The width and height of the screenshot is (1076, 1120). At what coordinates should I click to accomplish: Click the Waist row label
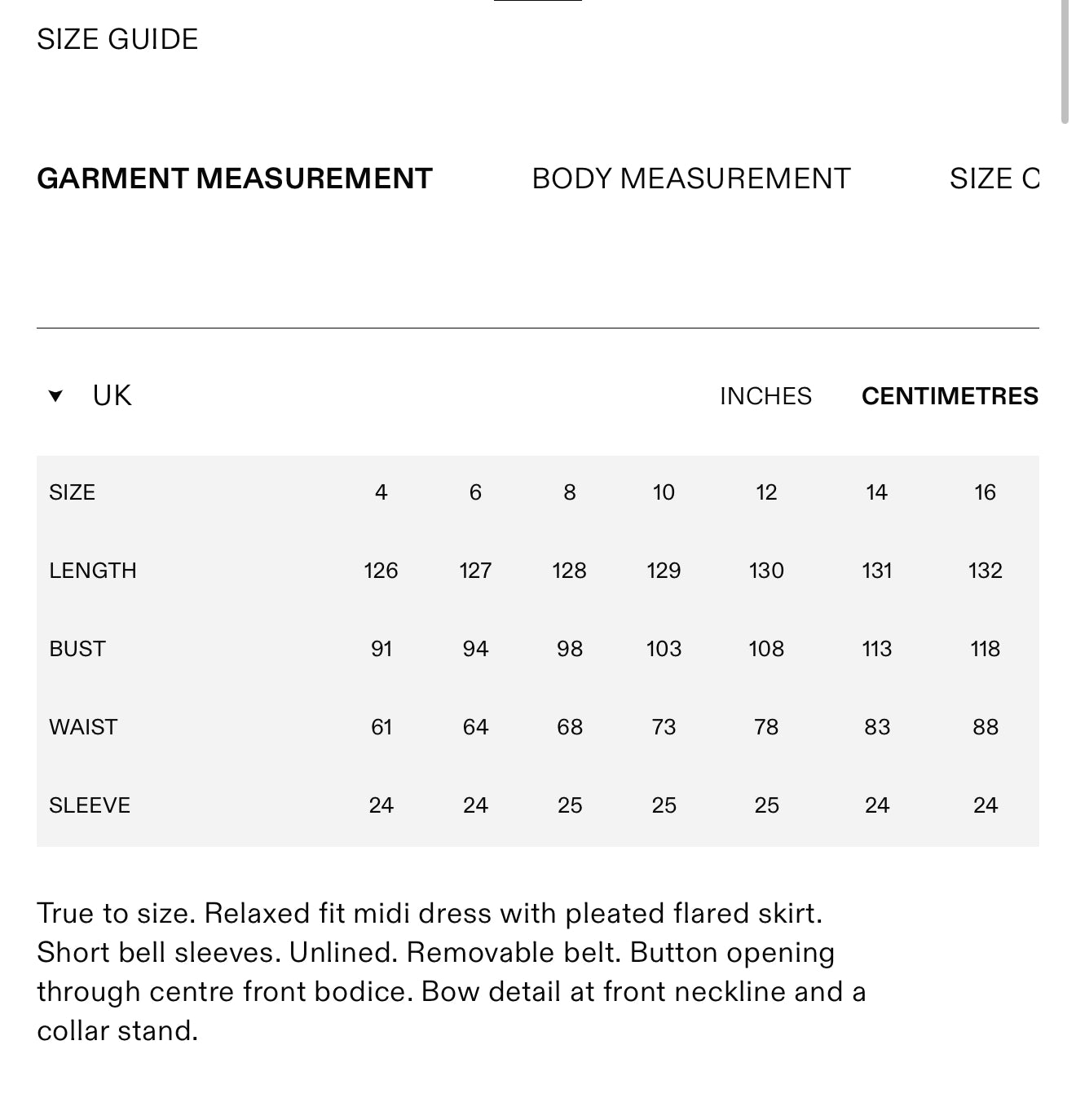pyautogui.click(x=83, y=727)
